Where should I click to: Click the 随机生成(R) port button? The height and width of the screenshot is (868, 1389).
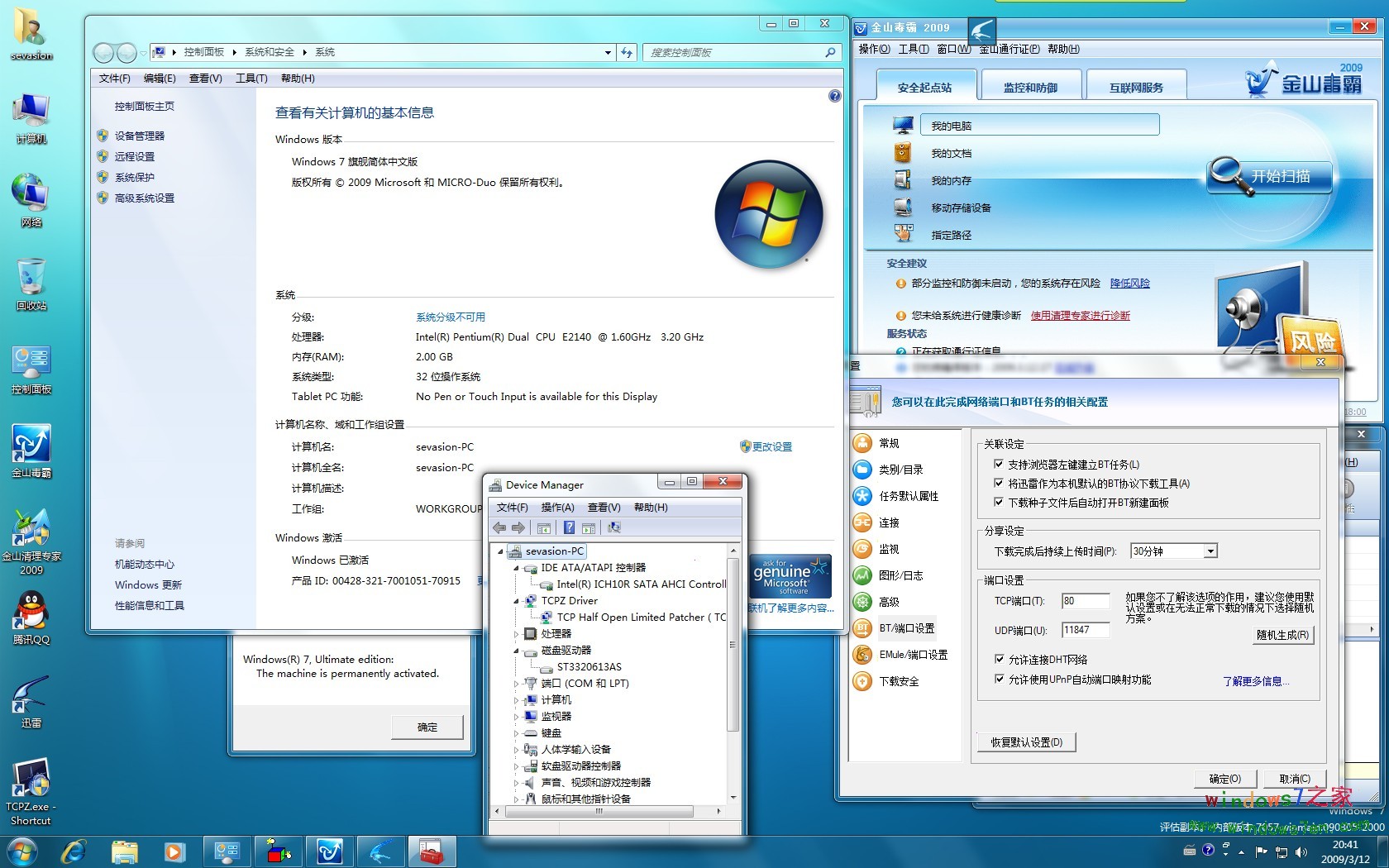coord(1282,635)
